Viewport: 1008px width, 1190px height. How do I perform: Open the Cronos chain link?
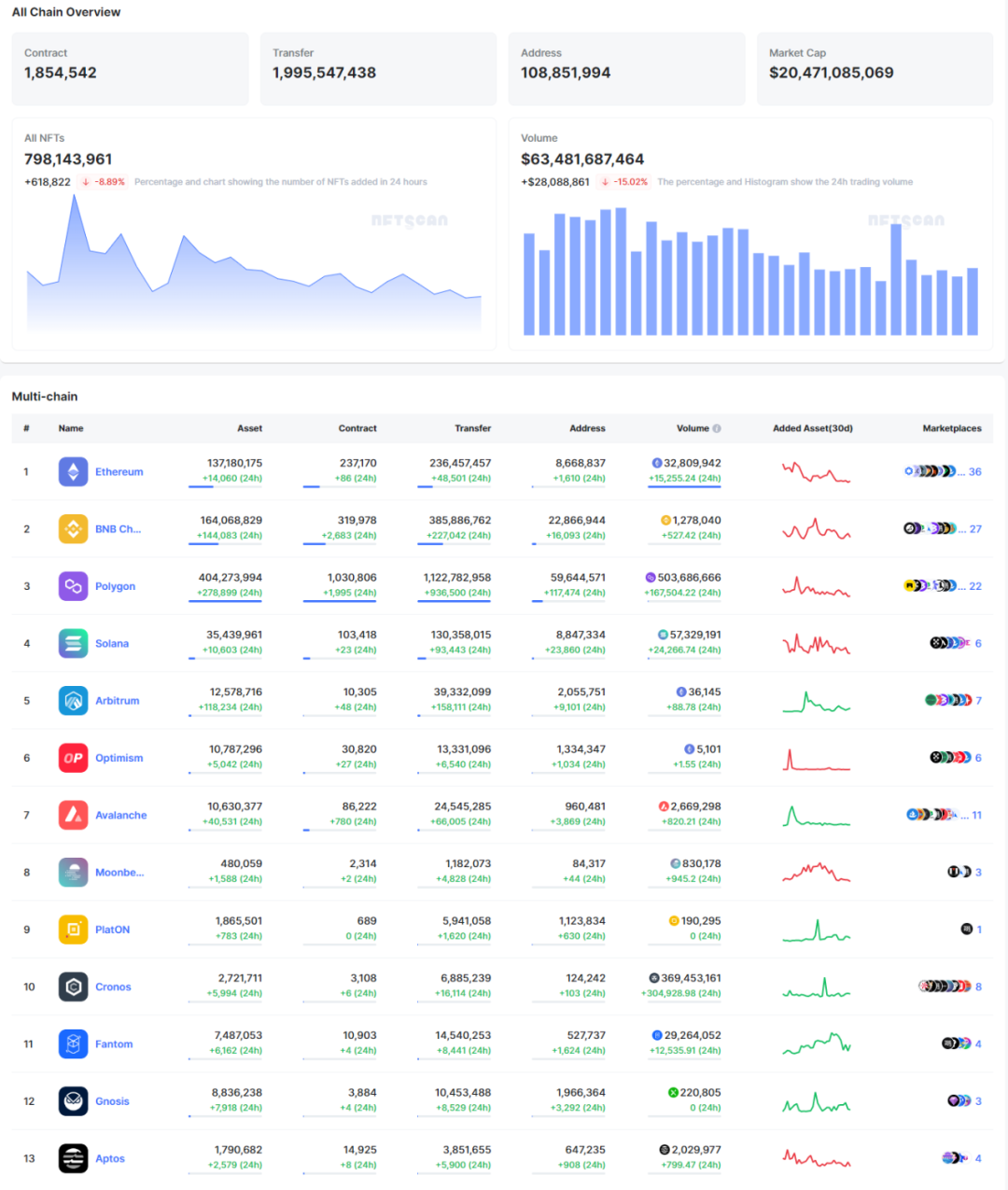[x=113, y=987]
